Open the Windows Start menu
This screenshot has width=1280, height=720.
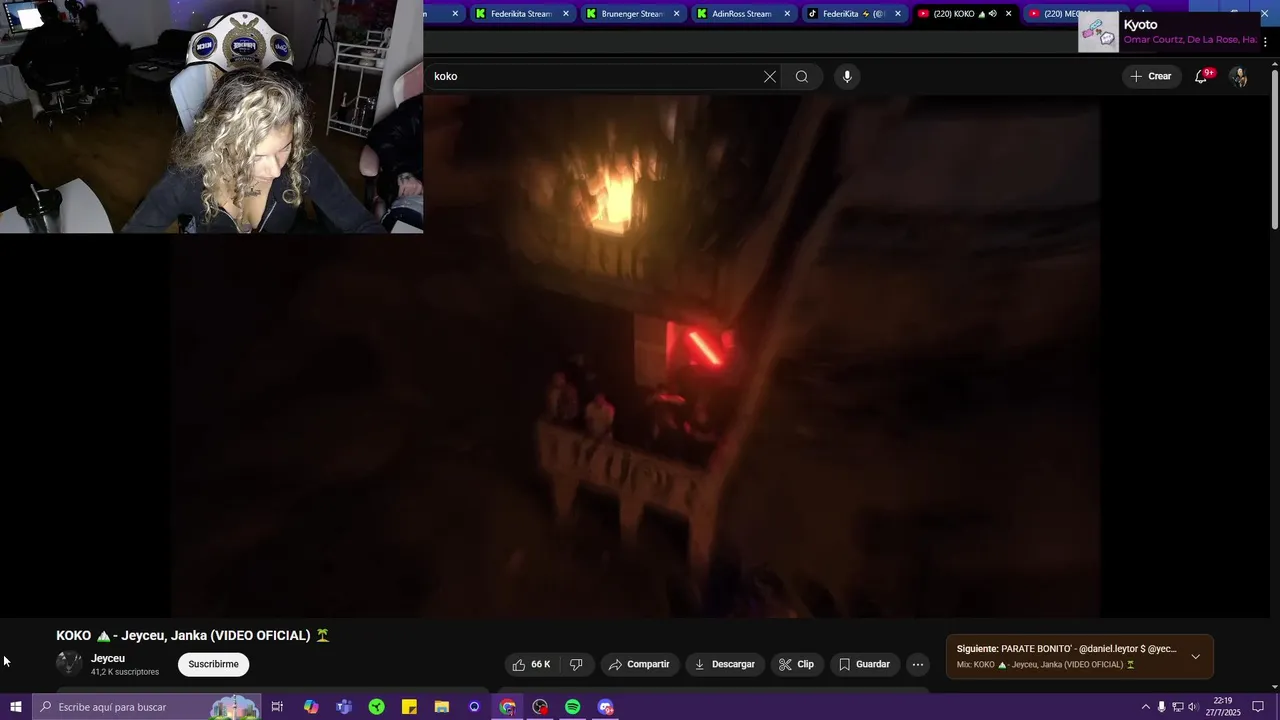(15, 707)
